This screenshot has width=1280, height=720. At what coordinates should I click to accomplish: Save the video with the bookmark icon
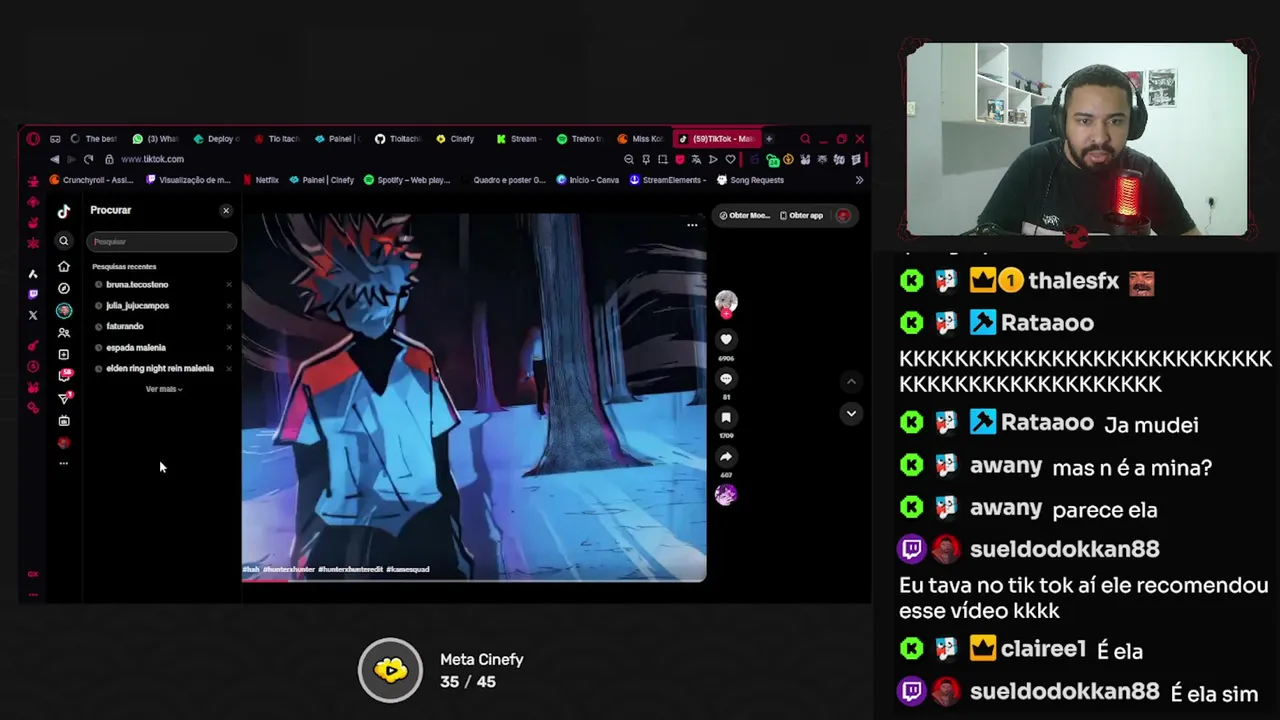click(726, 418)
